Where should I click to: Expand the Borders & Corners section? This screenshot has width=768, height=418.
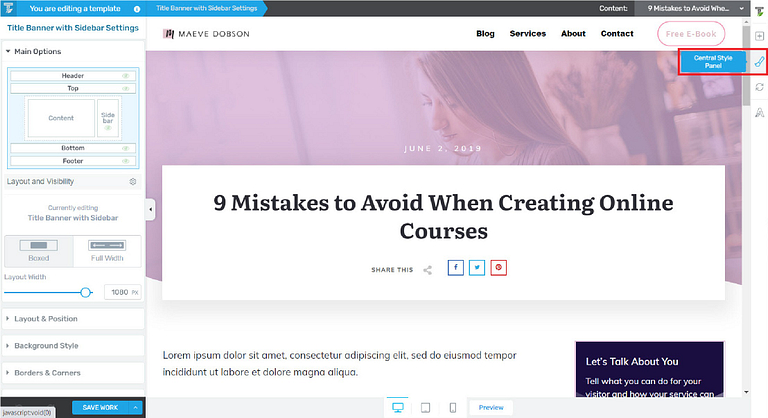73,372
